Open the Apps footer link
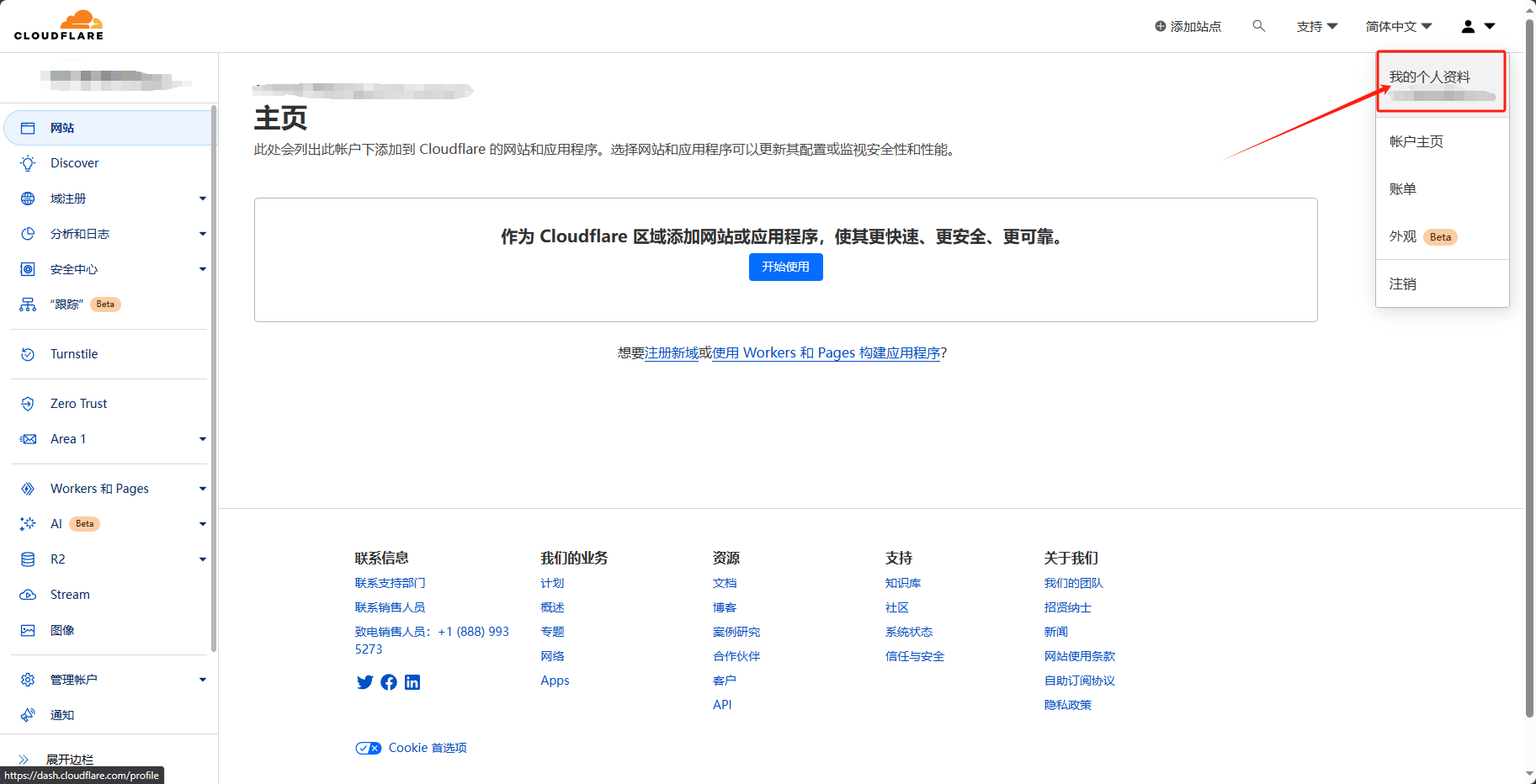 555,681
